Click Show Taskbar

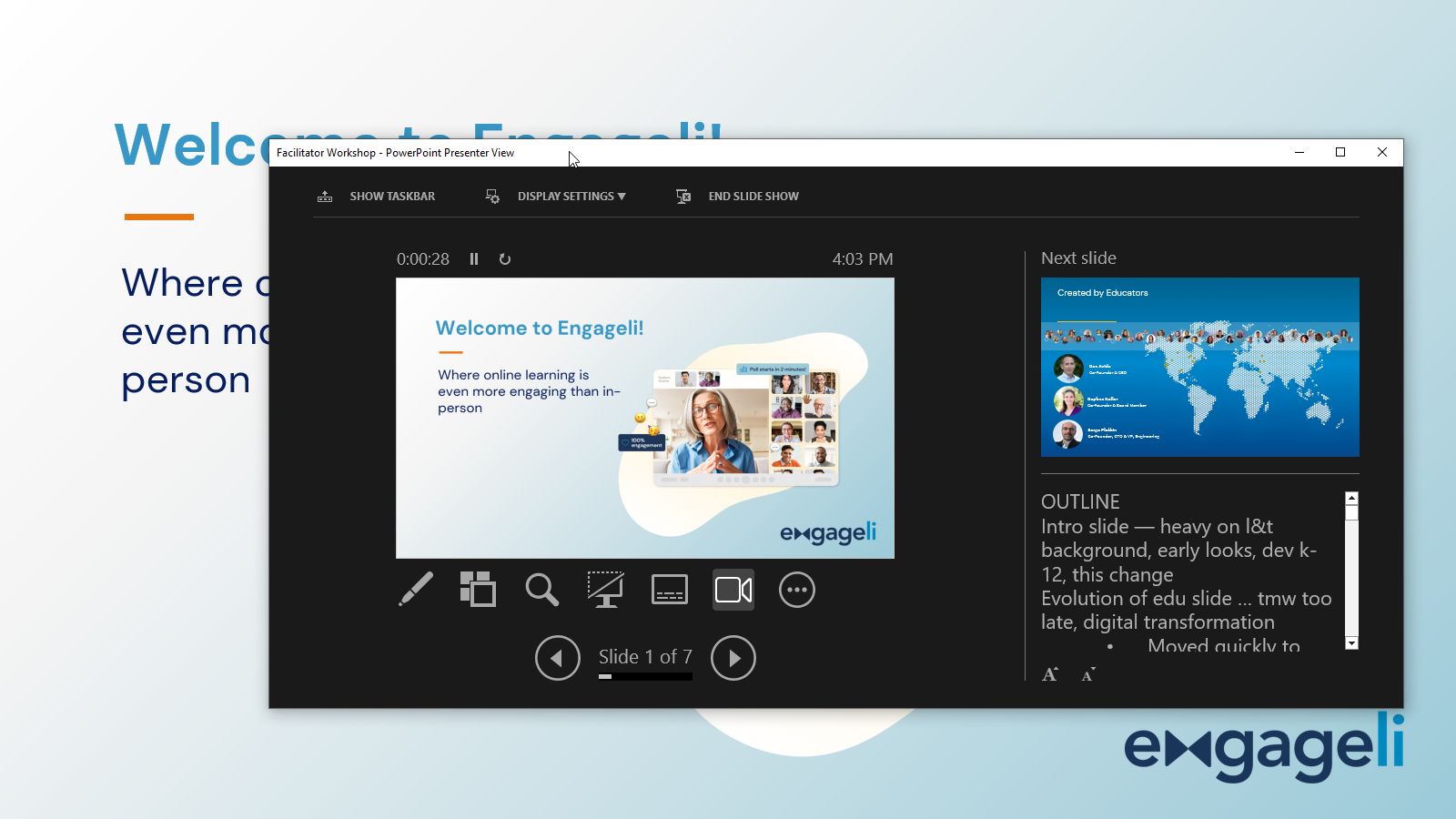(392, 196)
